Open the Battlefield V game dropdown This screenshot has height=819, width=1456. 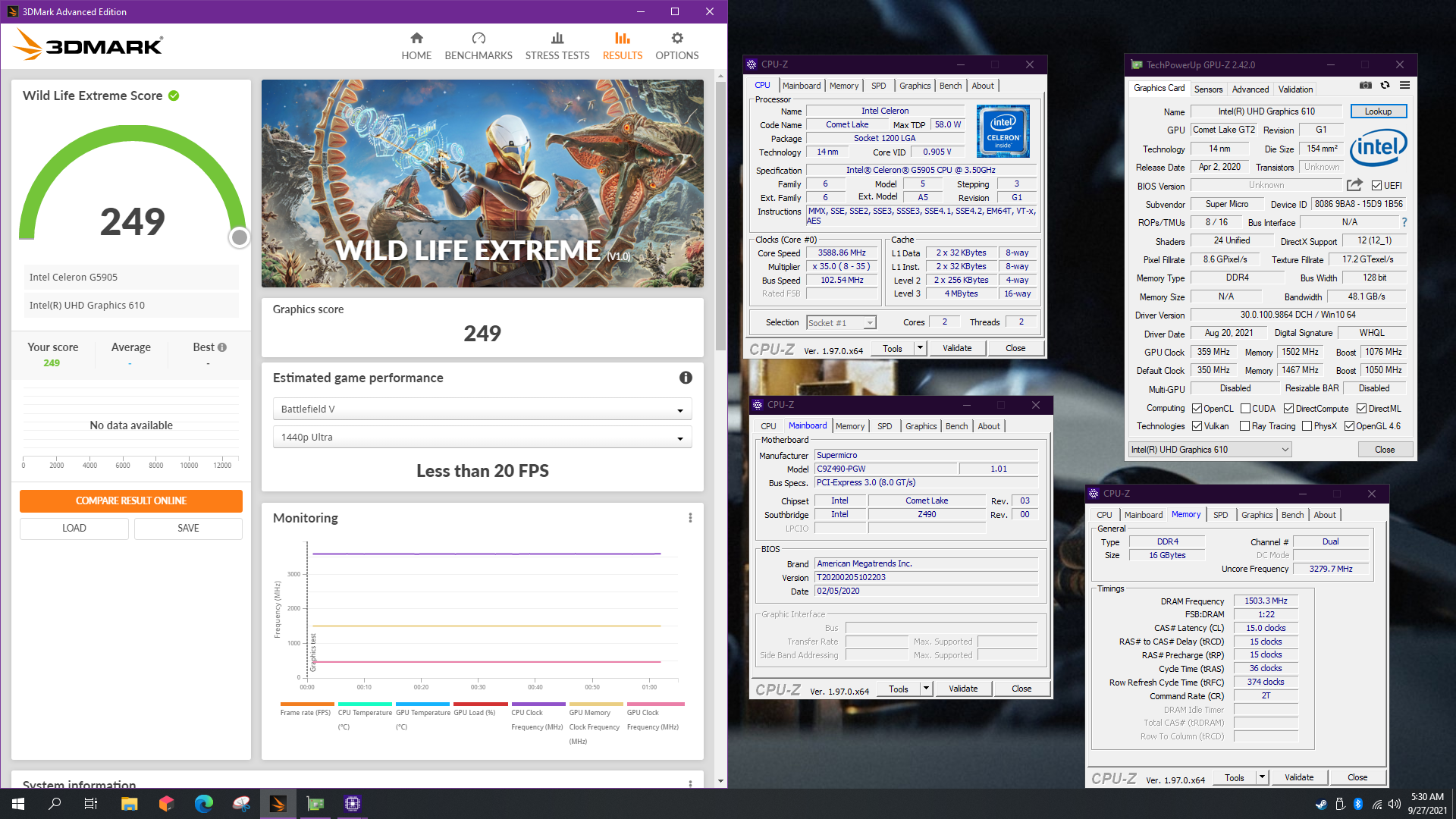coord(482,409)
